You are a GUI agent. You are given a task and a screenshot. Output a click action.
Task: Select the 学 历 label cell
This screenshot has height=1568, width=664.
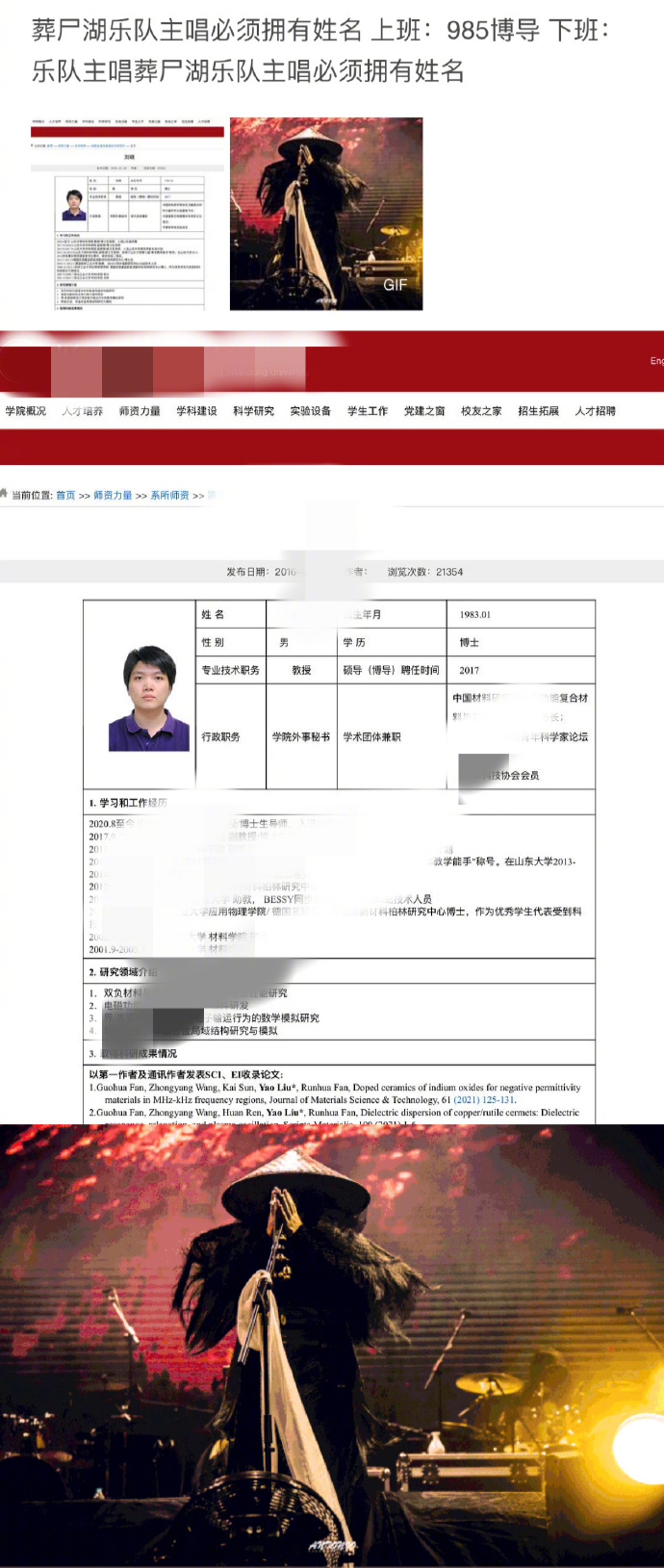tap(392, 642)
